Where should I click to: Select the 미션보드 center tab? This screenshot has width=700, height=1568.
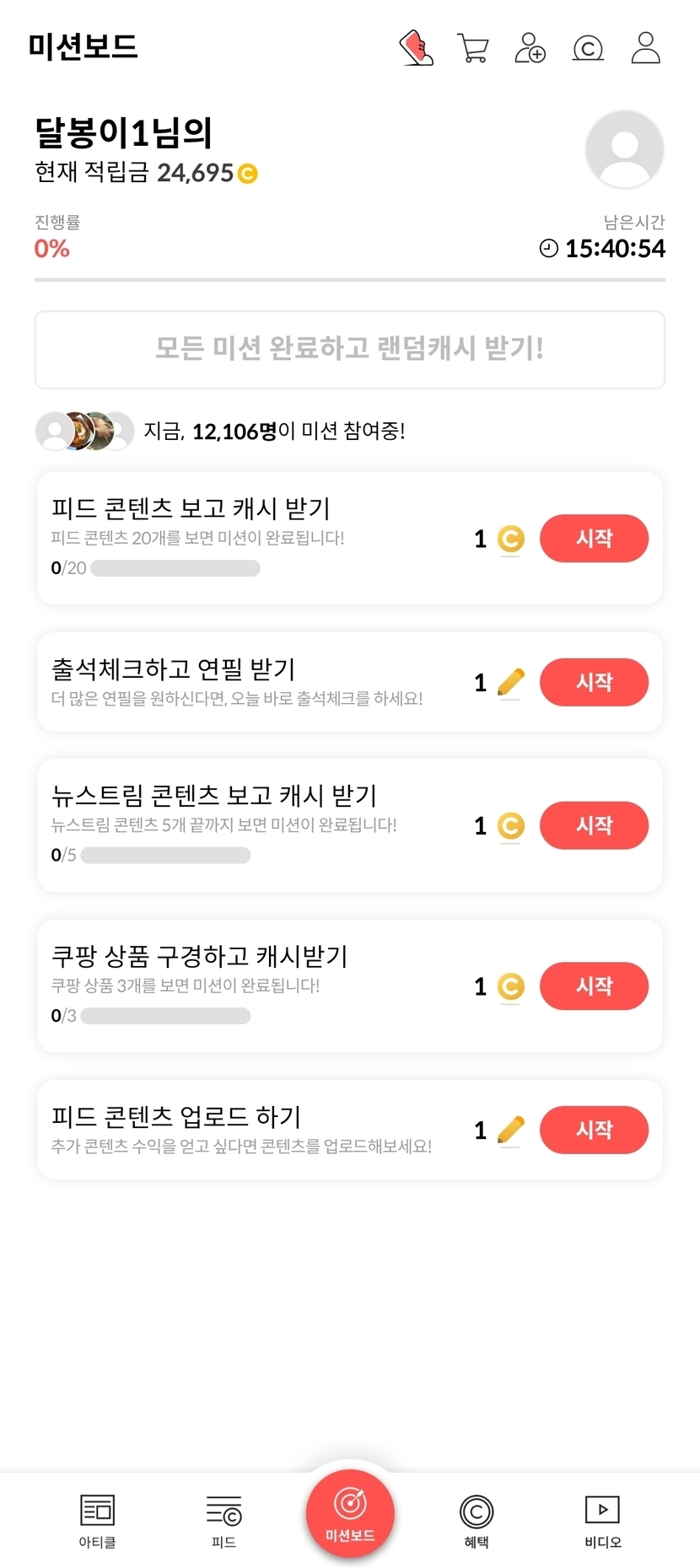[350, 1513]
